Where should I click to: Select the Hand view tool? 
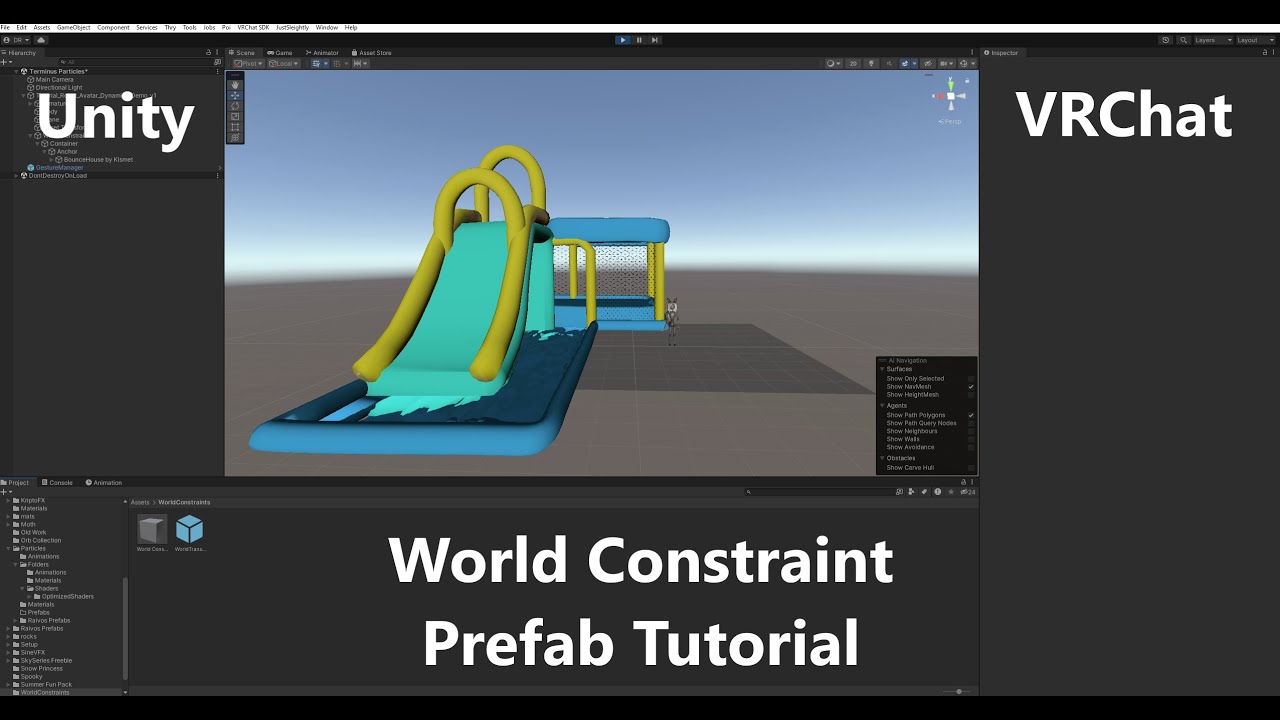[x=235, y=84]
